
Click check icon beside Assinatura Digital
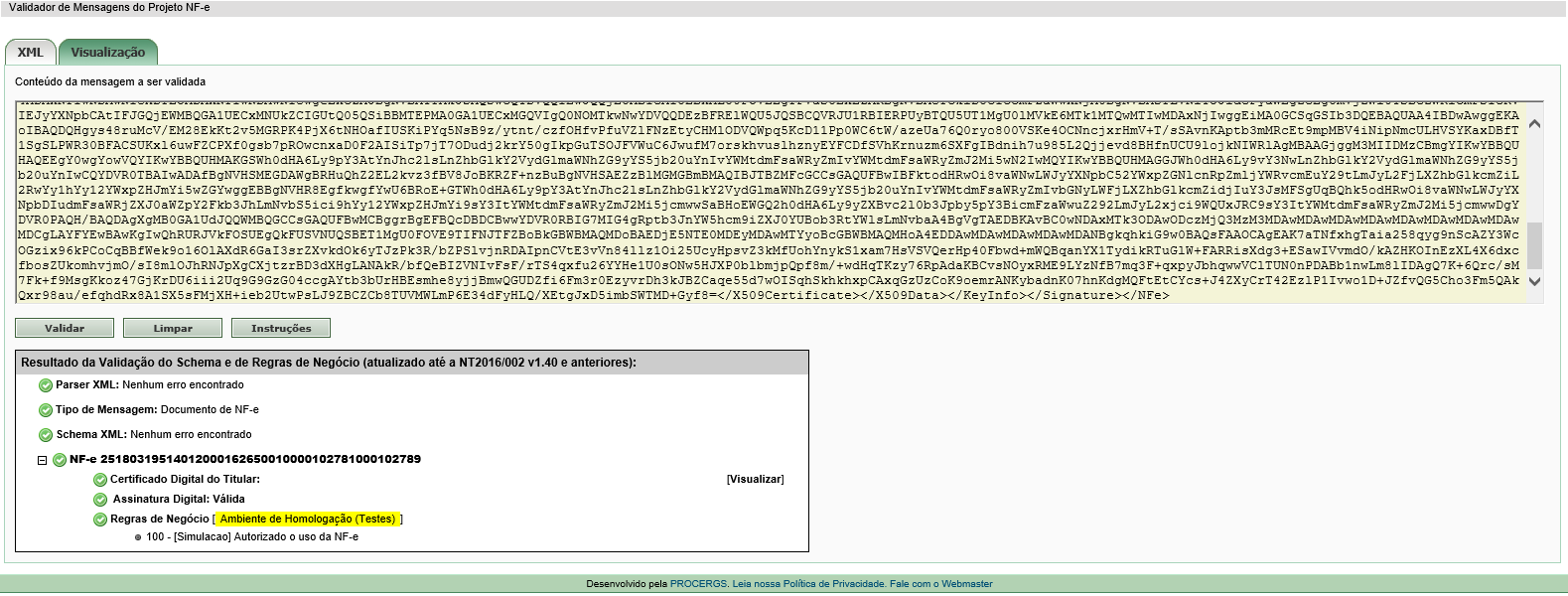point(100,500)
